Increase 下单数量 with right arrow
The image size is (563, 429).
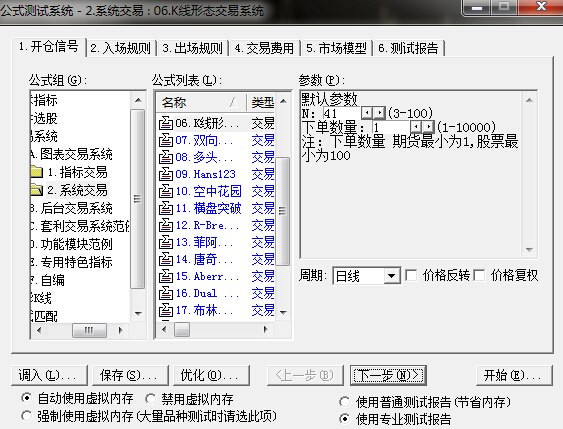[x=428, y=127]
